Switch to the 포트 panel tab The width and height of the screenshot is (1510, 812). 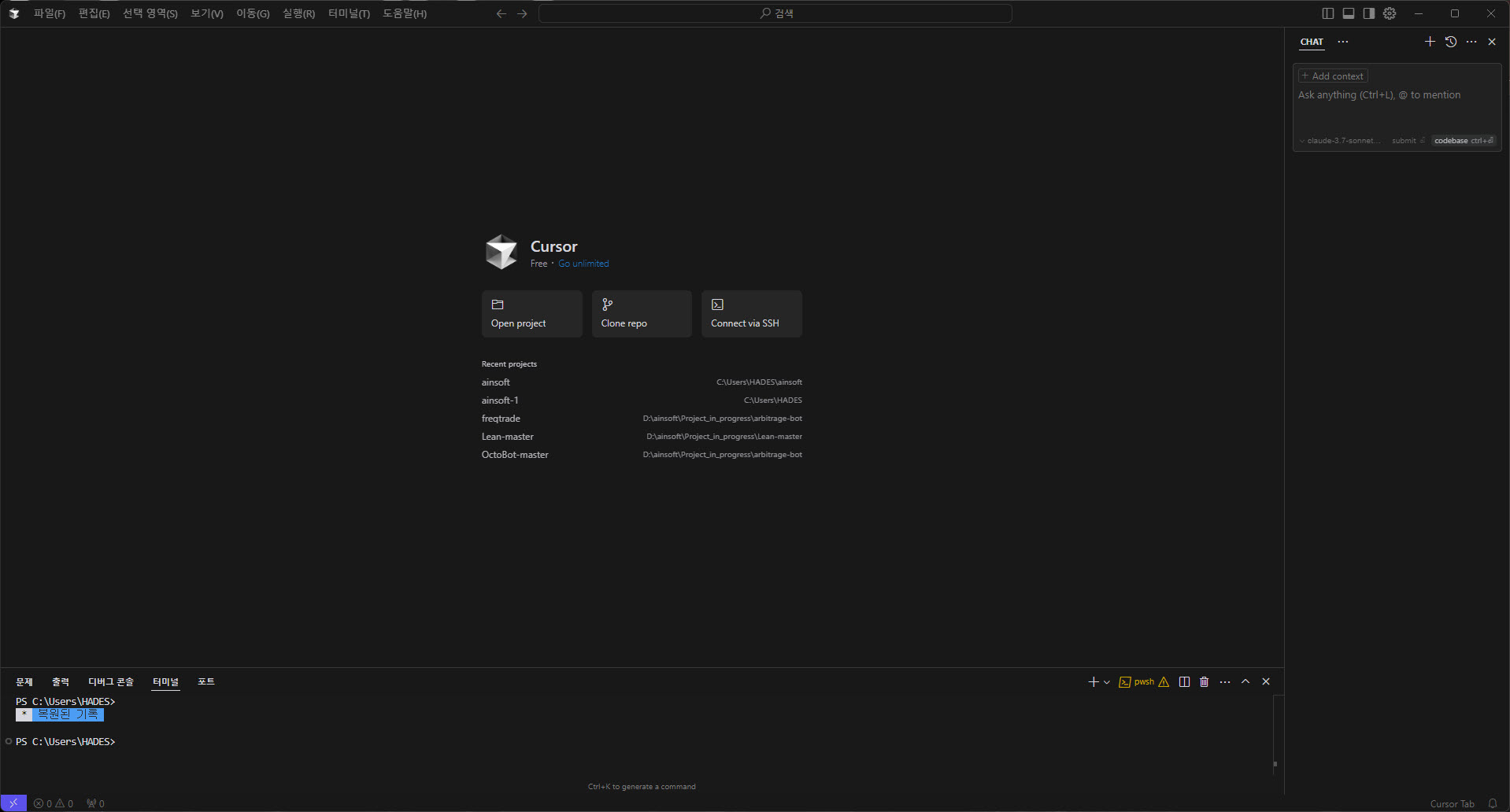pos(206,682)
